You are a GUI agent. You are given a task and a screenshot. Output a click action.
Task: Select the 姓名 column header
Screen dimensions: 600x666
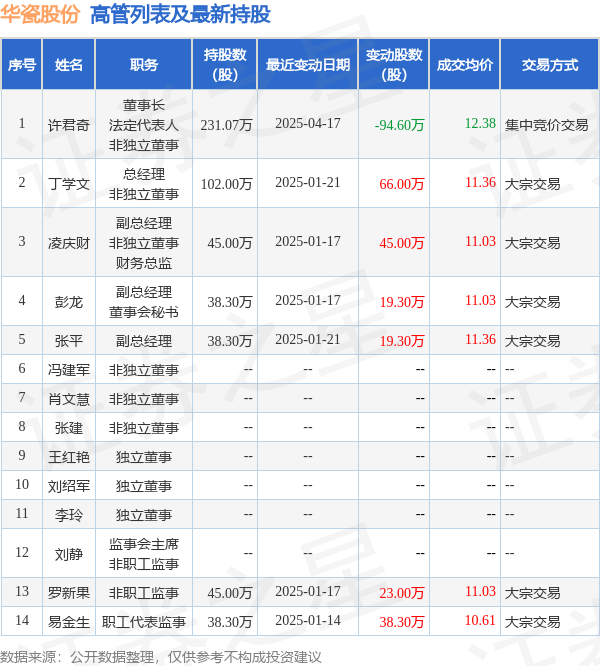[69, 65]
